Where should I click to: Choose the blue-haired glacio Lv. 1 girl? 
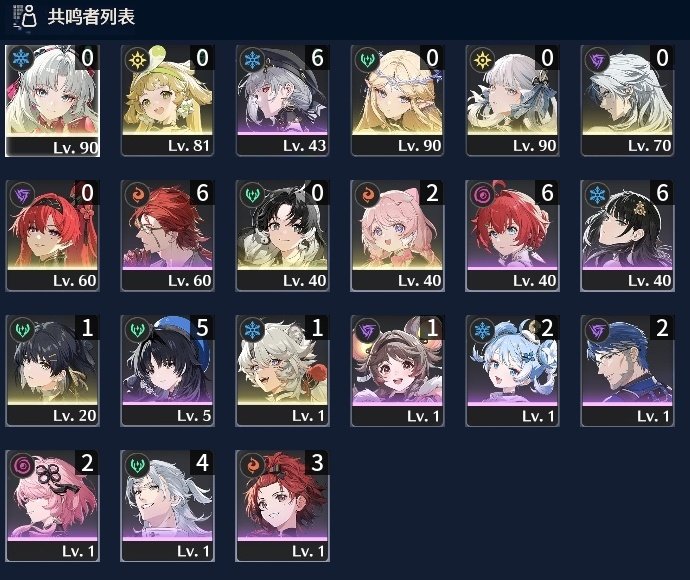coord(512,371)
